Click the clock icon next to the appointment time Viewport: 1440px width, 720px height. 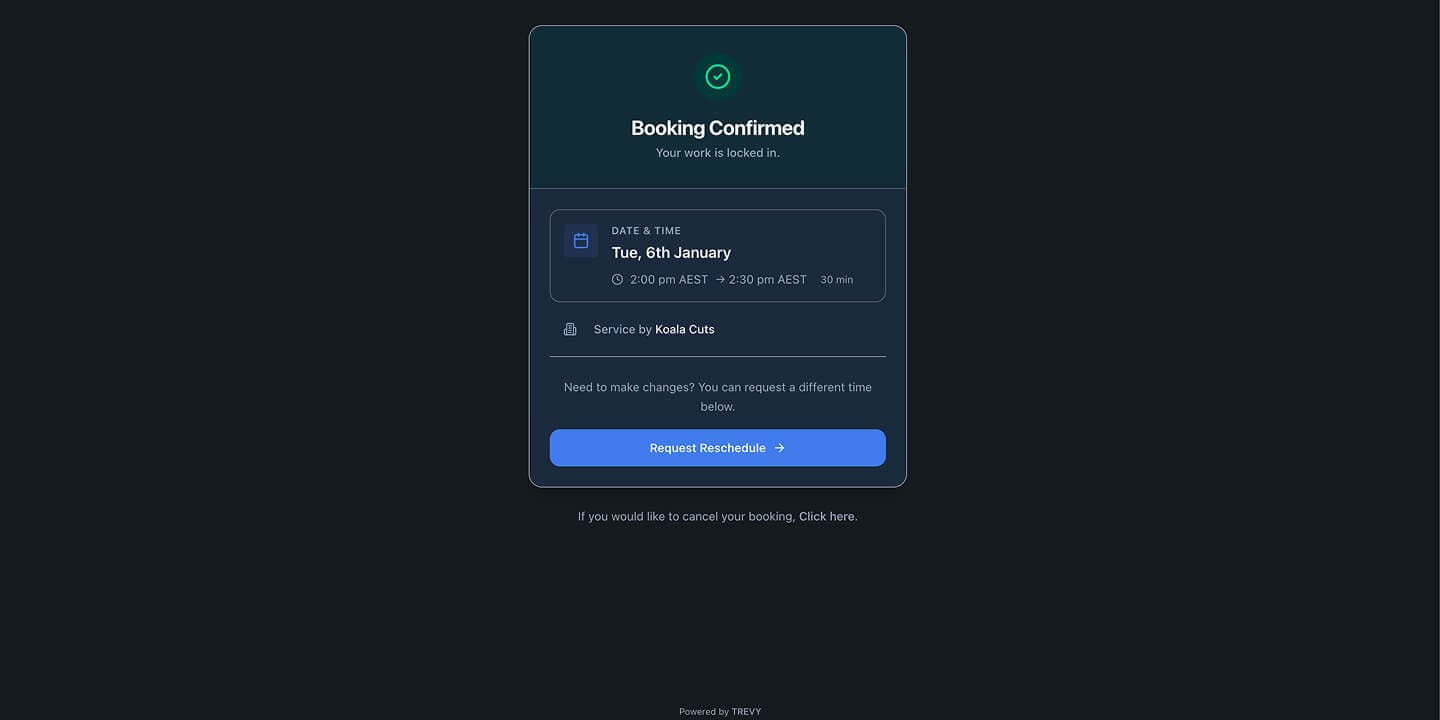(617, 279)
